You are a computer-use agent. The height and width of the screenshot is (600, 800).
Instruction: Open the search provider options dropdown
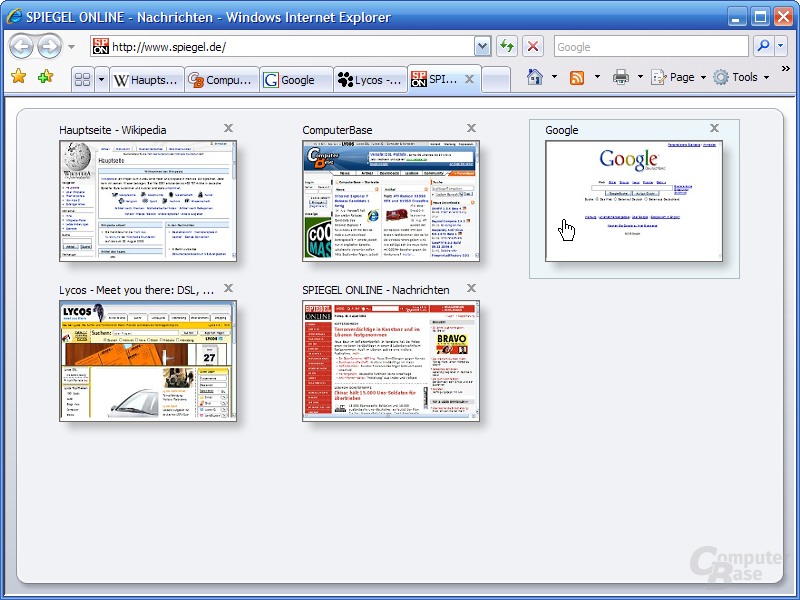pyautogui.click(x=781, y=46)
